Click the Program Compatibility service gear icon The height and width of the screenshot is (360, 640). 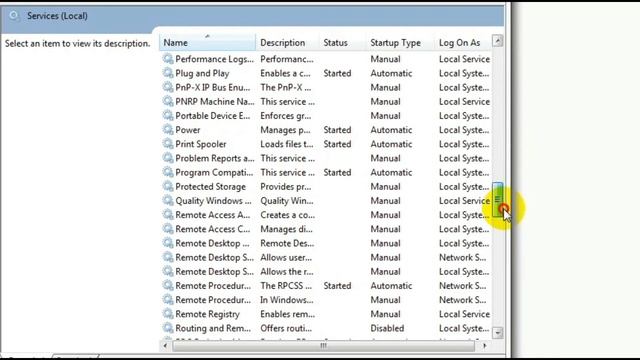(168, 172)
